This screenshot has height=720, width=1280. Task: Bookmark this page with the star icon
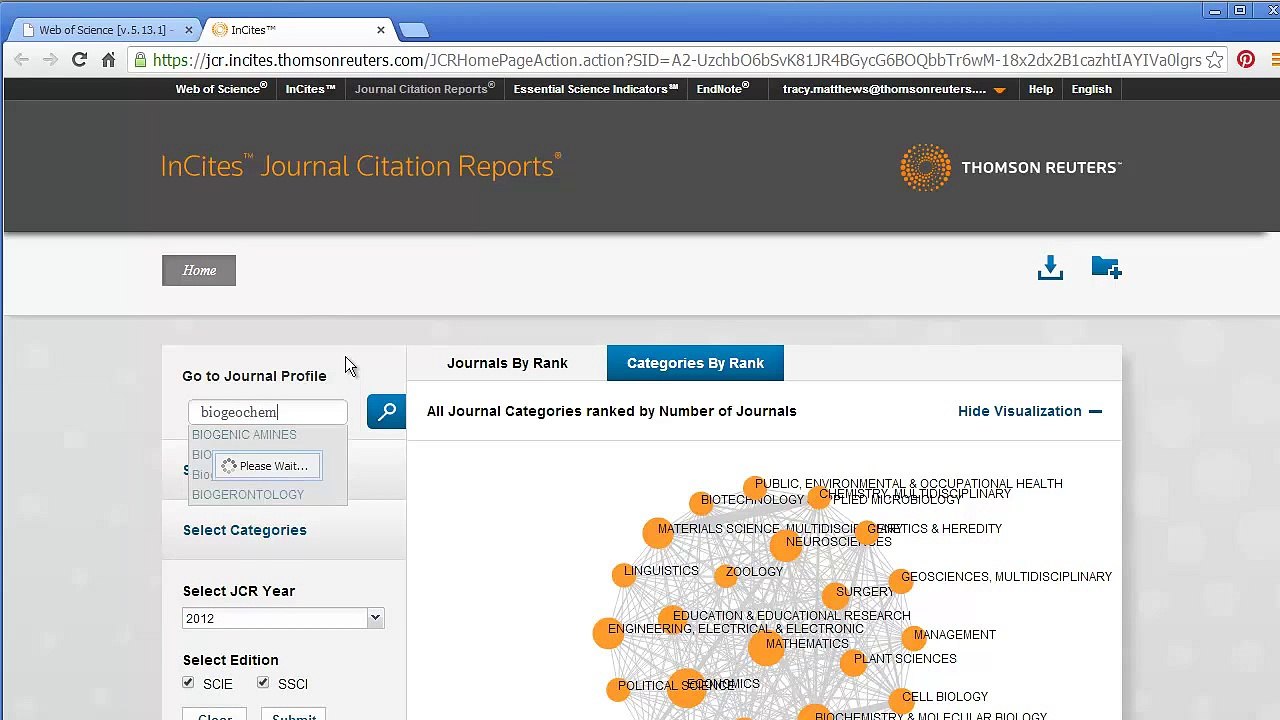(1214, 60)
